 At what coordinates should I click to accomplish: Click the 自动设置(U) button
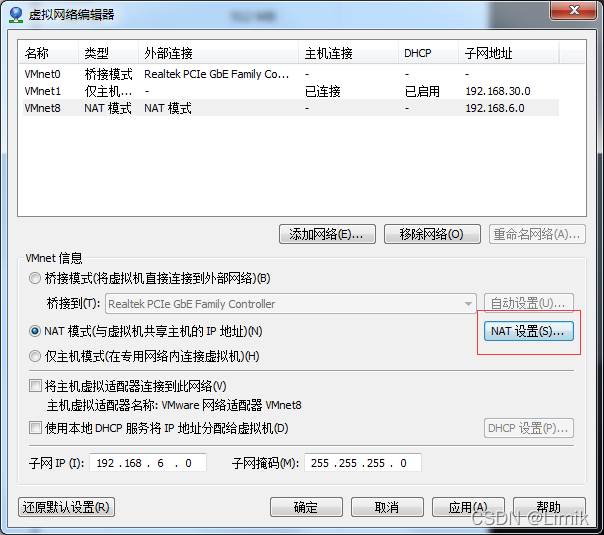point(528,303)
